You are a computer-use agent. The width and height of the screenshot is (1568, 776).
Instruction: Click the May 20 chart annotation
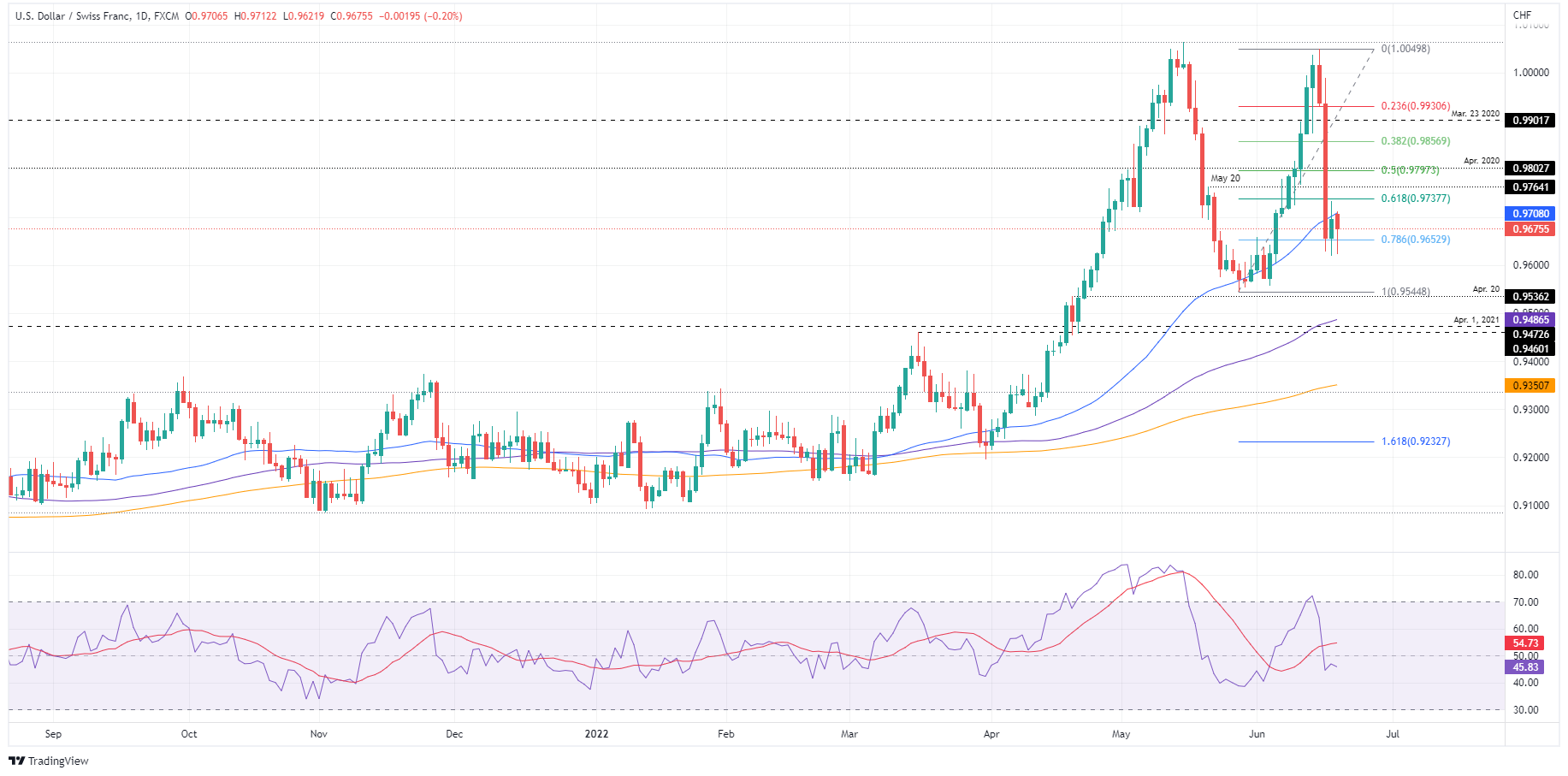click(x=1225, y=178)
